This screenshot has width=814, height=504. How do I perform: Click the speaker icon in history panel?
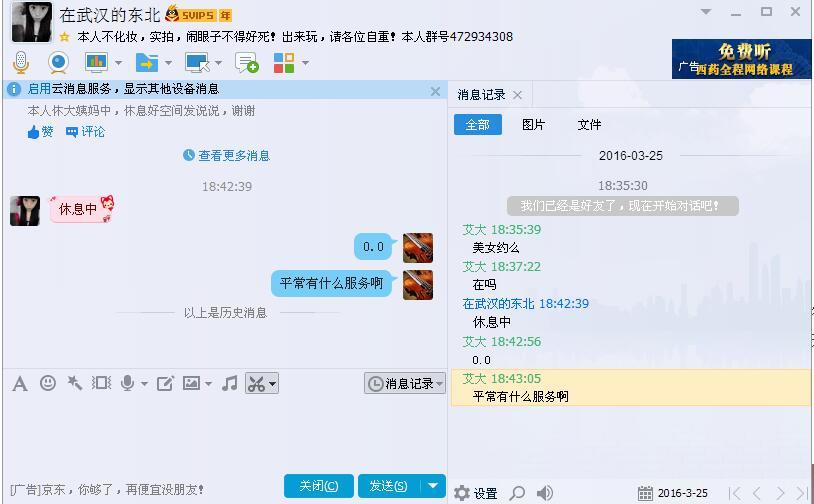(x=545, y=493)
